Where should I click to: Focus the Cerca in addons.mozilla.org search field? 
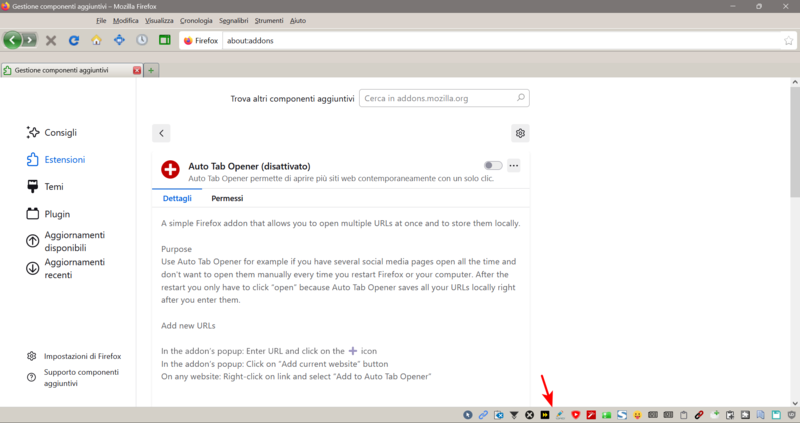pos(444,98)
